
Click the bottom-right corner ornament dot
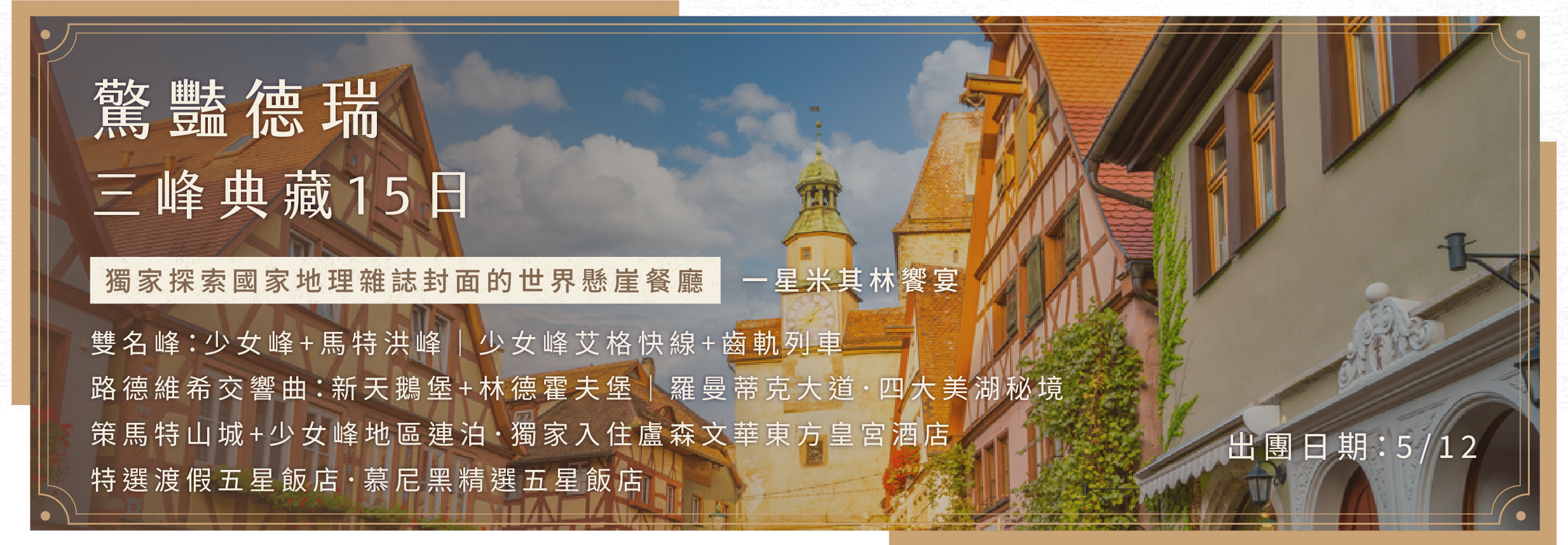(x=1521, y=515)
